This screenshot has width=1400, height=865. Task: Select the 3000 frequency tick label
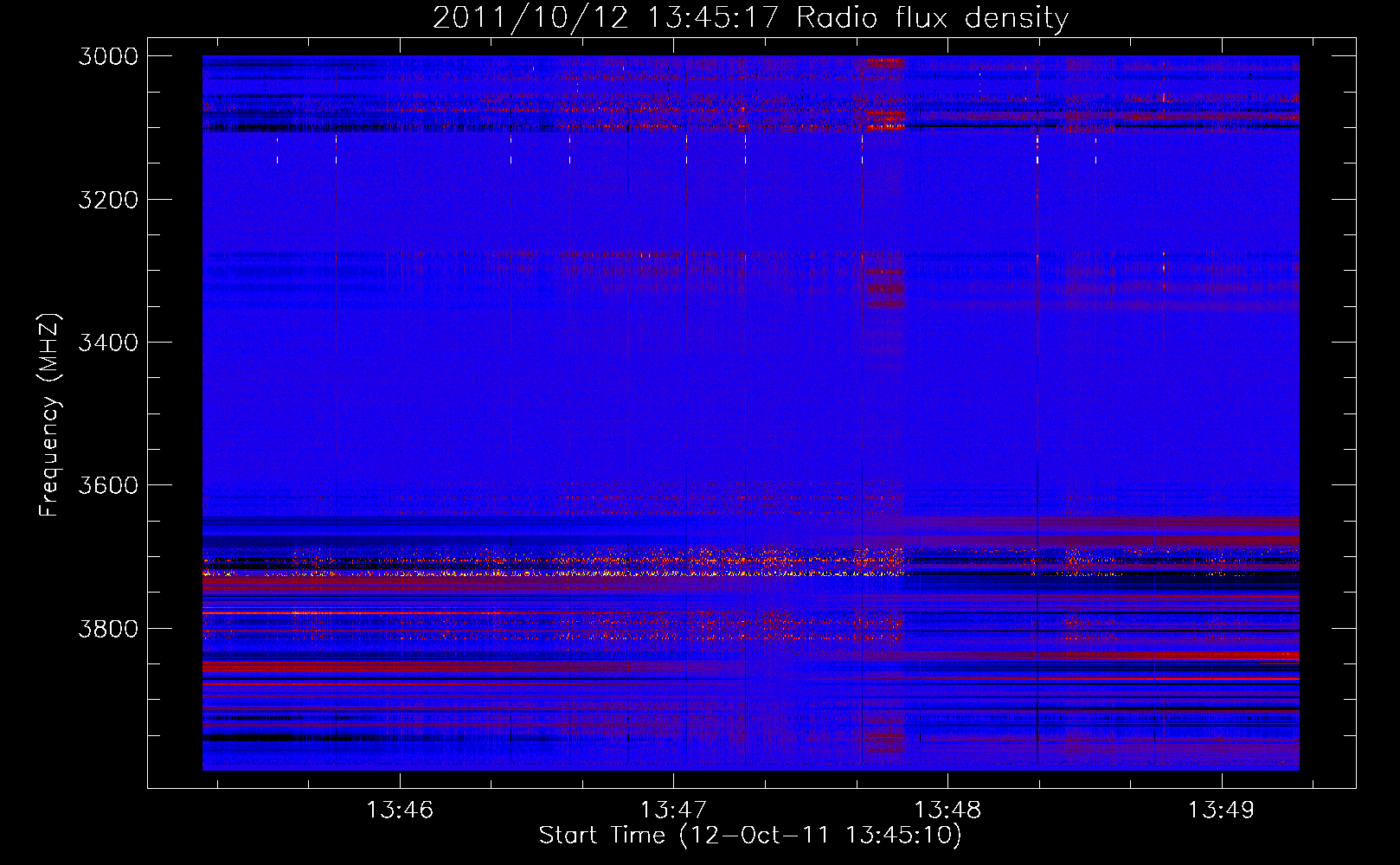coord(108,56)
